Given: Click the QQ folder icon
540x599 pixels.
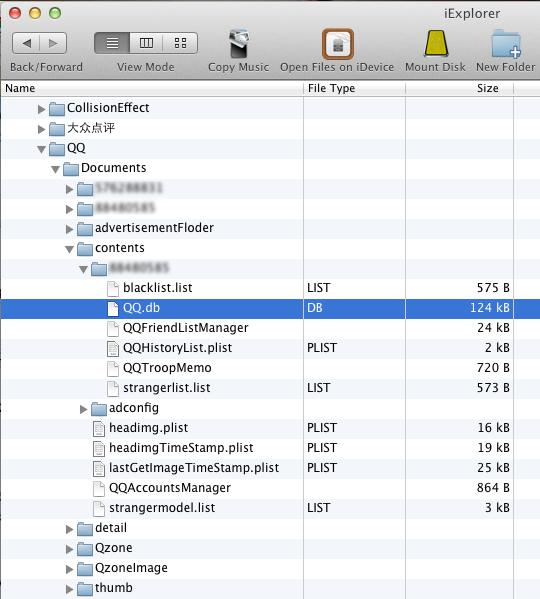Looking at the screenshot, I should tap(57, 149).
